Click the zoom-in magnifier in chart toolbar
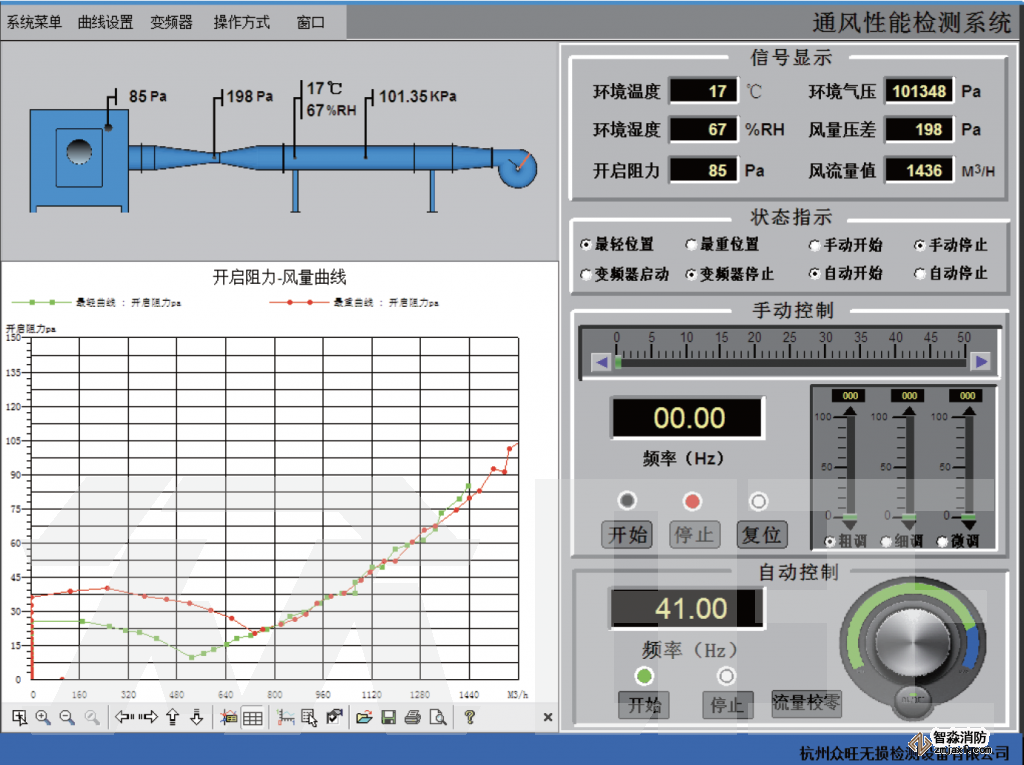The height and width of the screenshot is (765, 1024). [x=43, y=717]
